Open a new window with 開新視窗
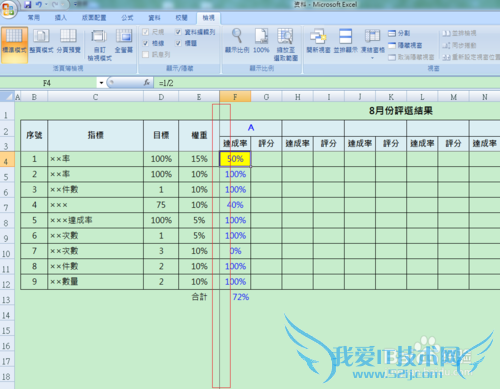 coord(318,41)
